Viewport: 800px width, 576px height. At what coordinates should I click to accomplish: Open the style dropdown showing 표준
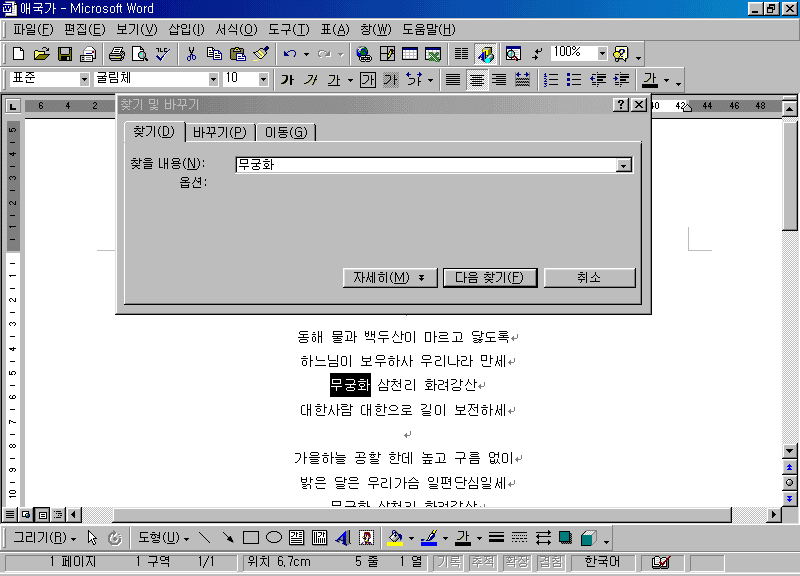(x=84, y=79)
